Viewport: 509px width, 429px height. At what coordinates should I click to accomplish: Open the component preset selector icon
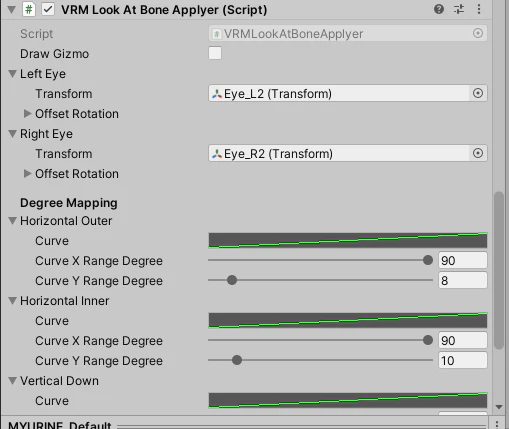pos(459,9)
